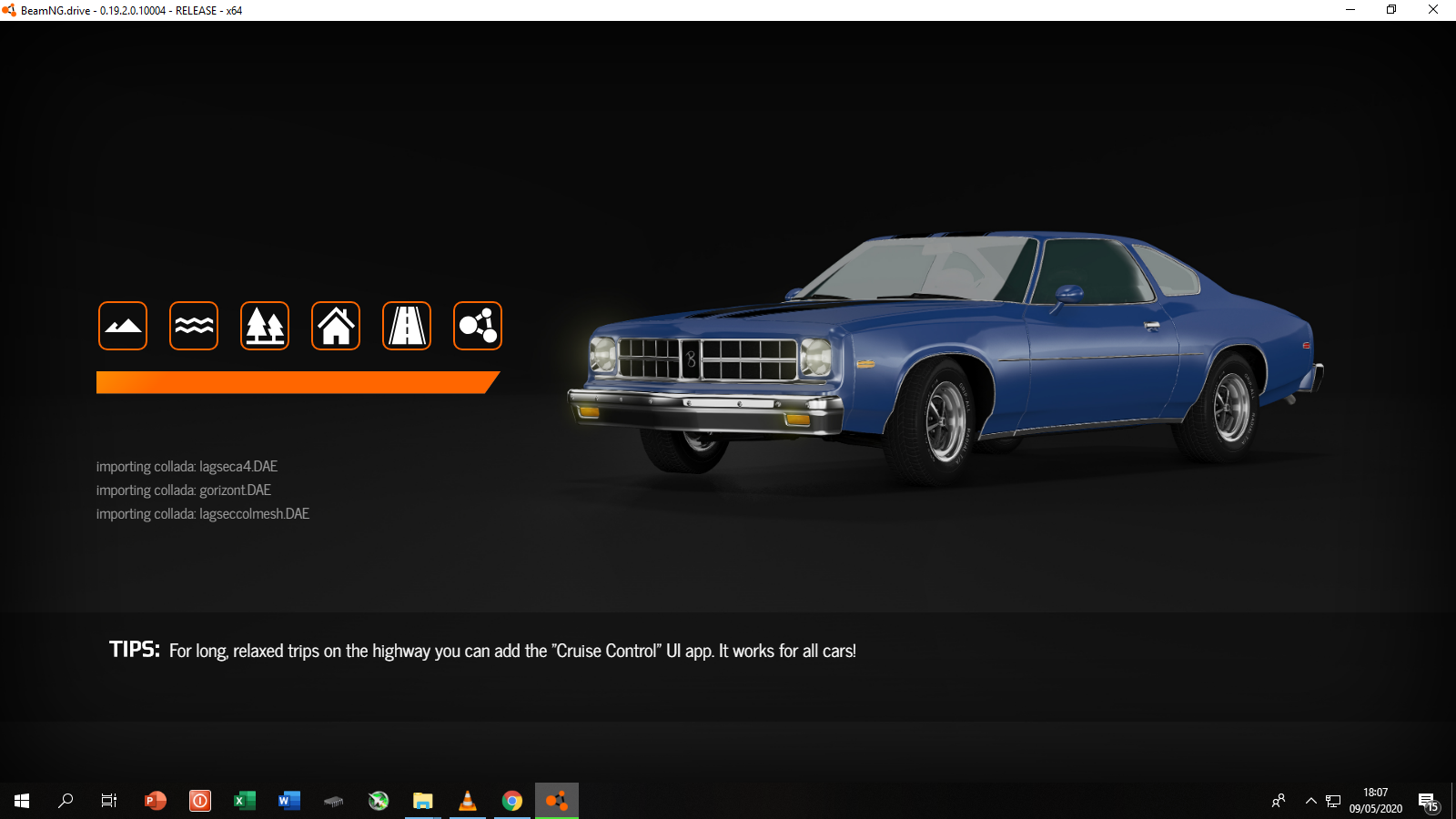Open PowerPoint from the taskbar
1456x819 pixels.
pyautogui.click(x=156, y=801)
